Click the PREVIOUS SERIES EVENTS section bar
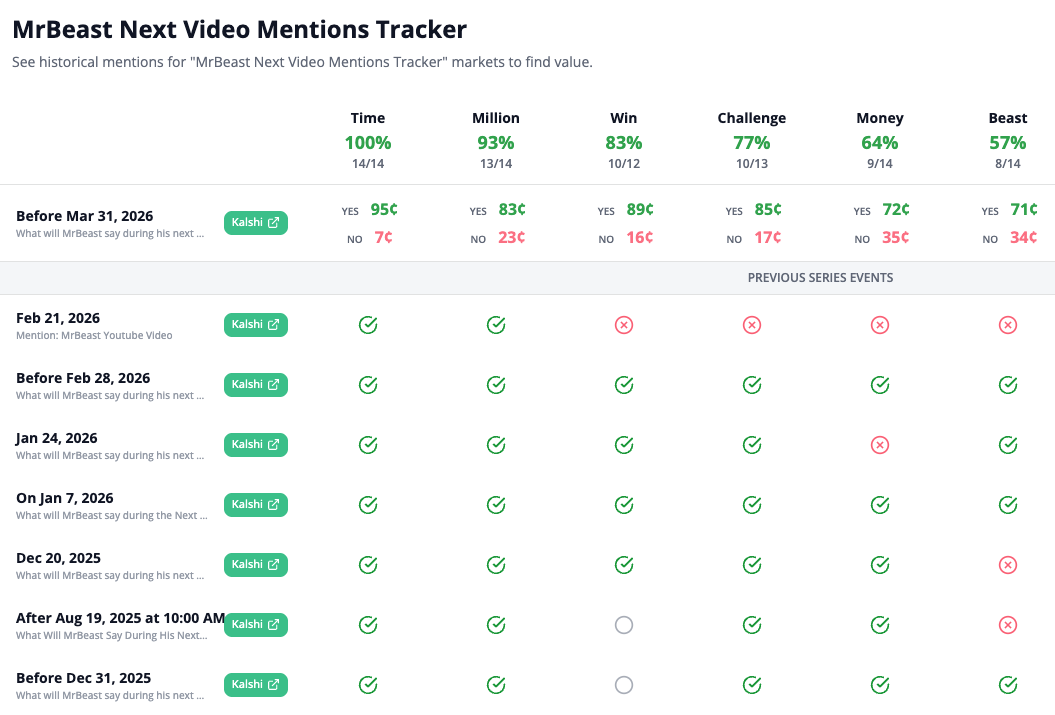 [x=820, y=277]
